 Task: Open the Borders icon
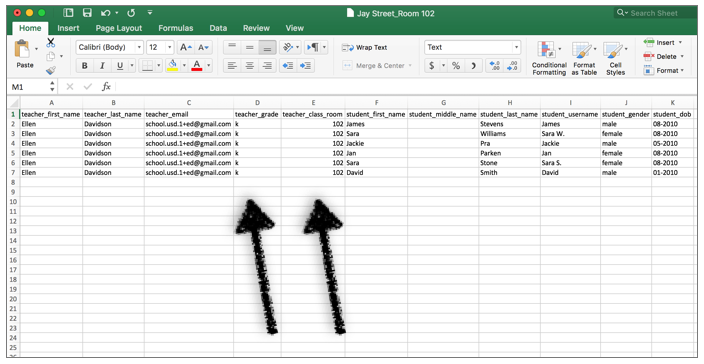point(147,66)
